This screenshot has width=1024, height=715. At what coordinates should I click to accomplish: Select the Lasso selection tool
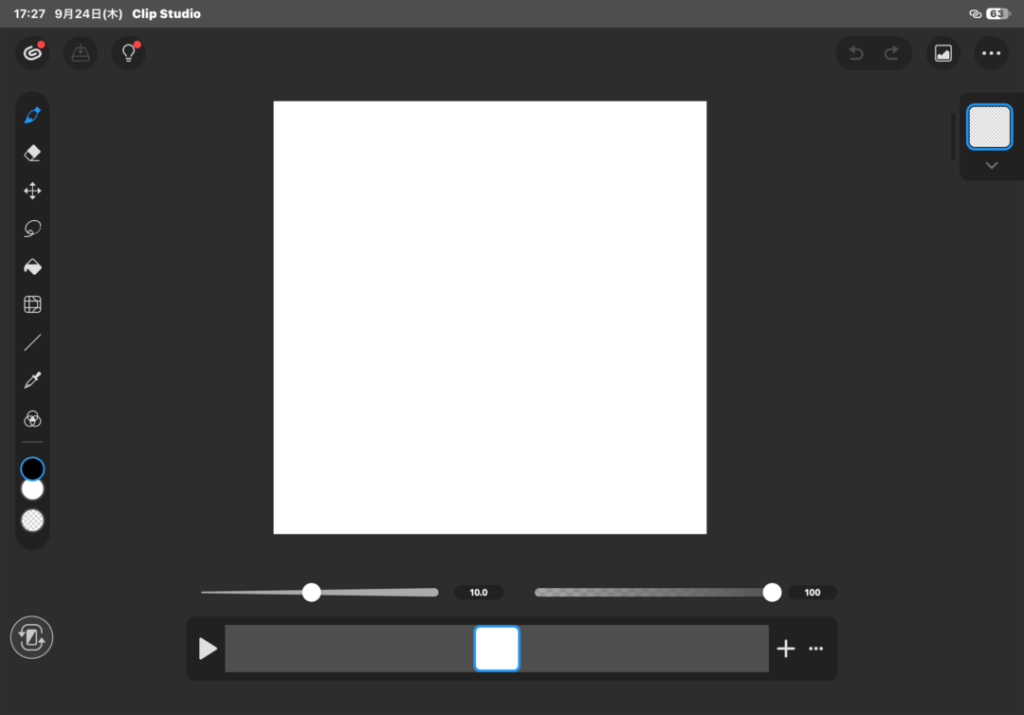[x=33, y=229]
